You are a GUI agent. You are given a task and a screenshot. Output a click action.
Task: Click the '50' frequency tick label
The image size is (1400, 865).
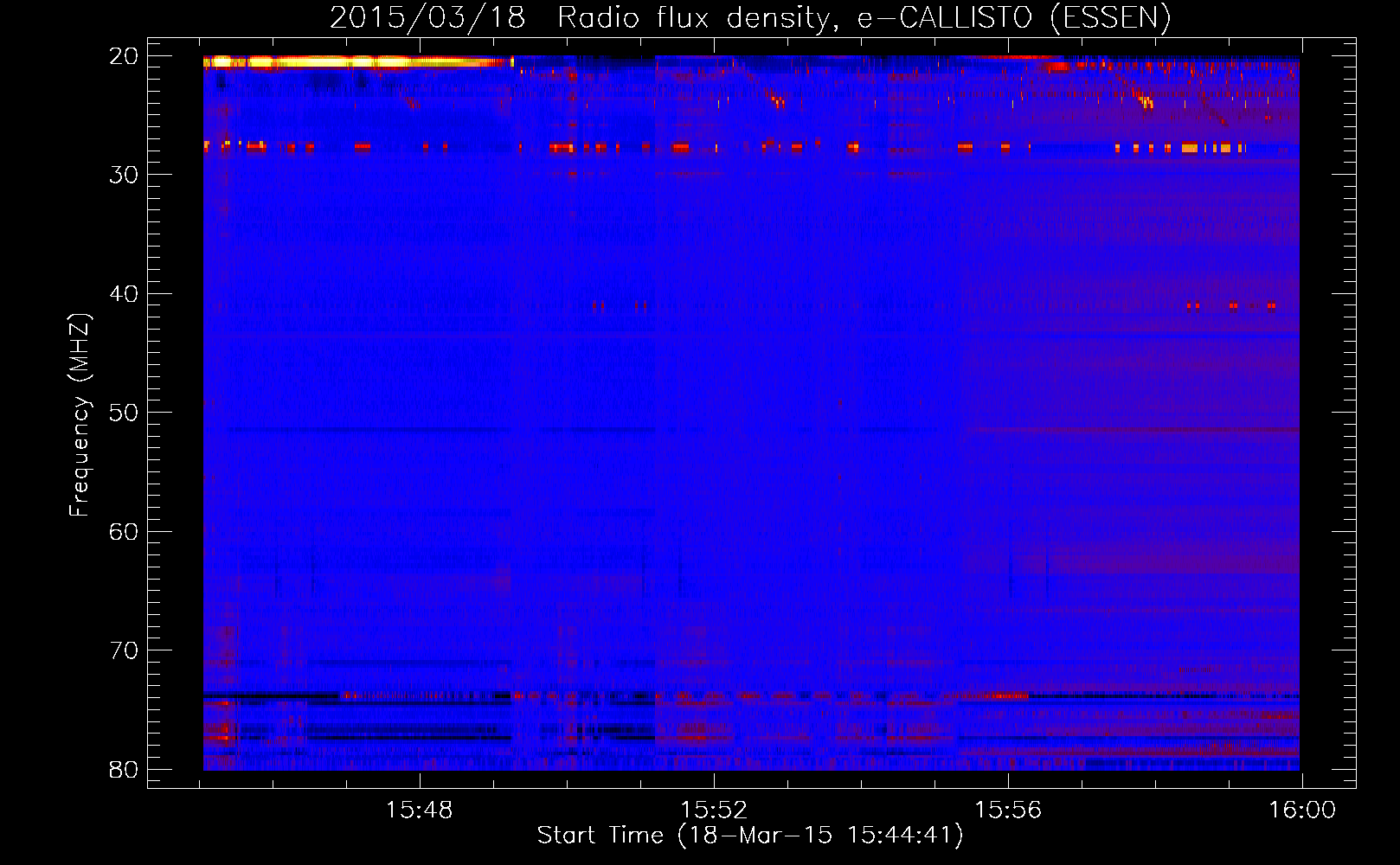click(x=124, y=413)
